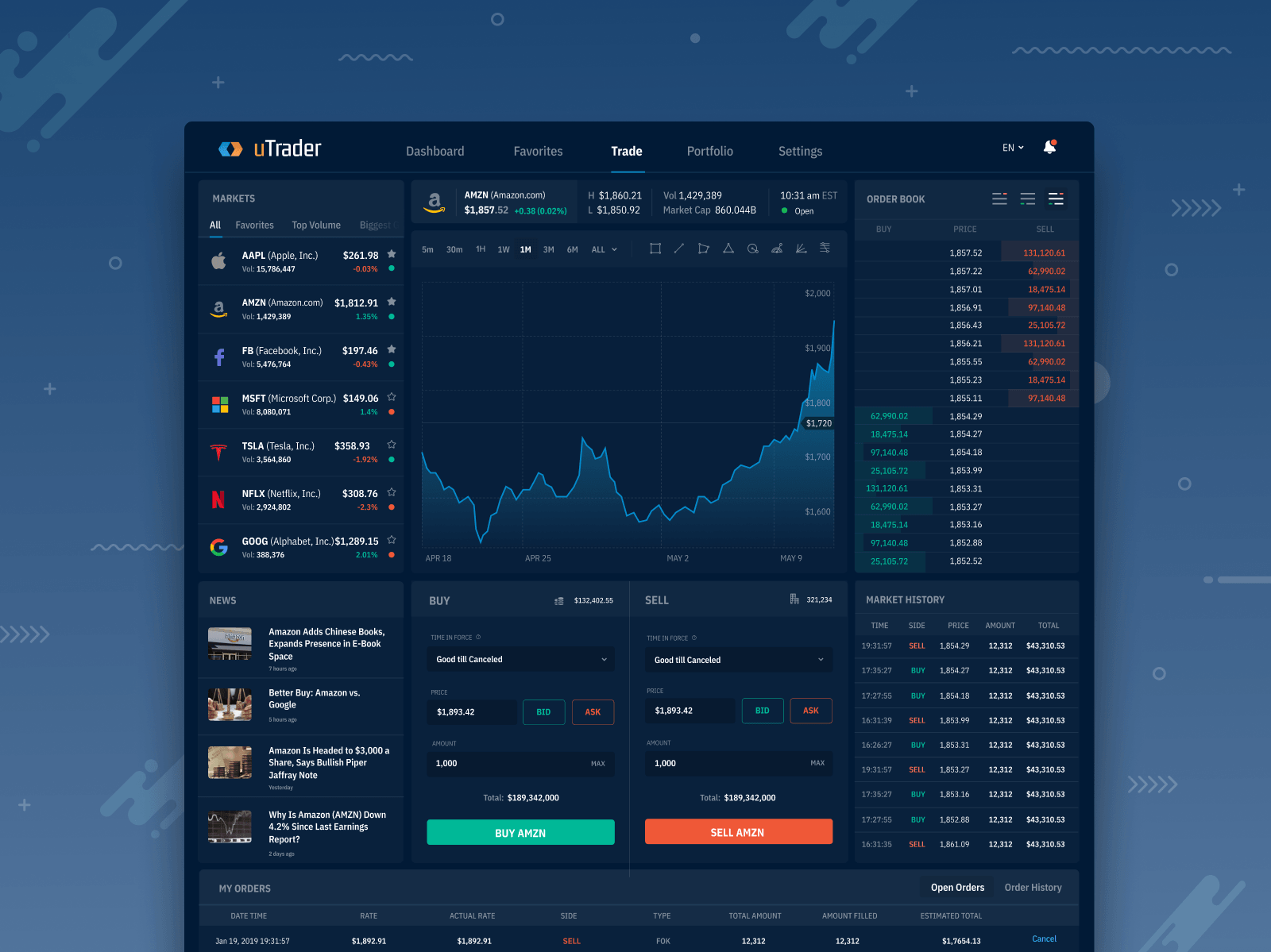Select ASK price in SELL panel

pyautogui.click(x=811, y=711)
